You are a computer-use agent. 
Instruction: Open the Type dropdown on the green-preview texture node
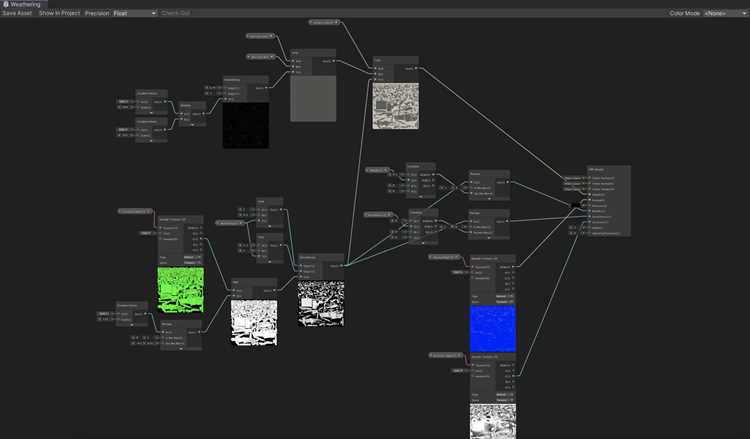(193, 257)
